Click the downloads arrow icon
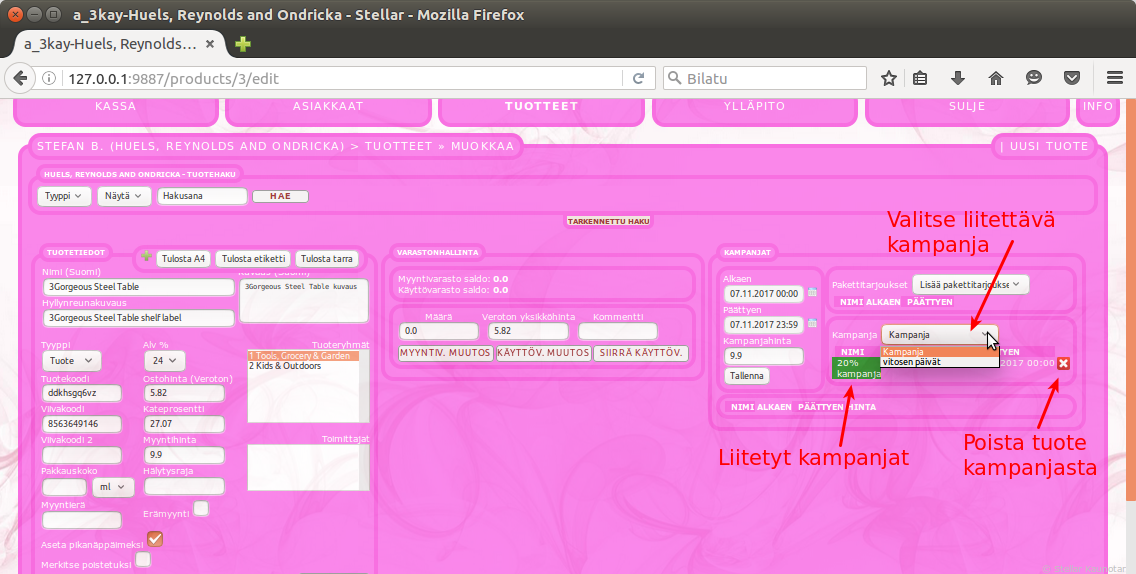1136x574 pixels. [x=957, y=78]
